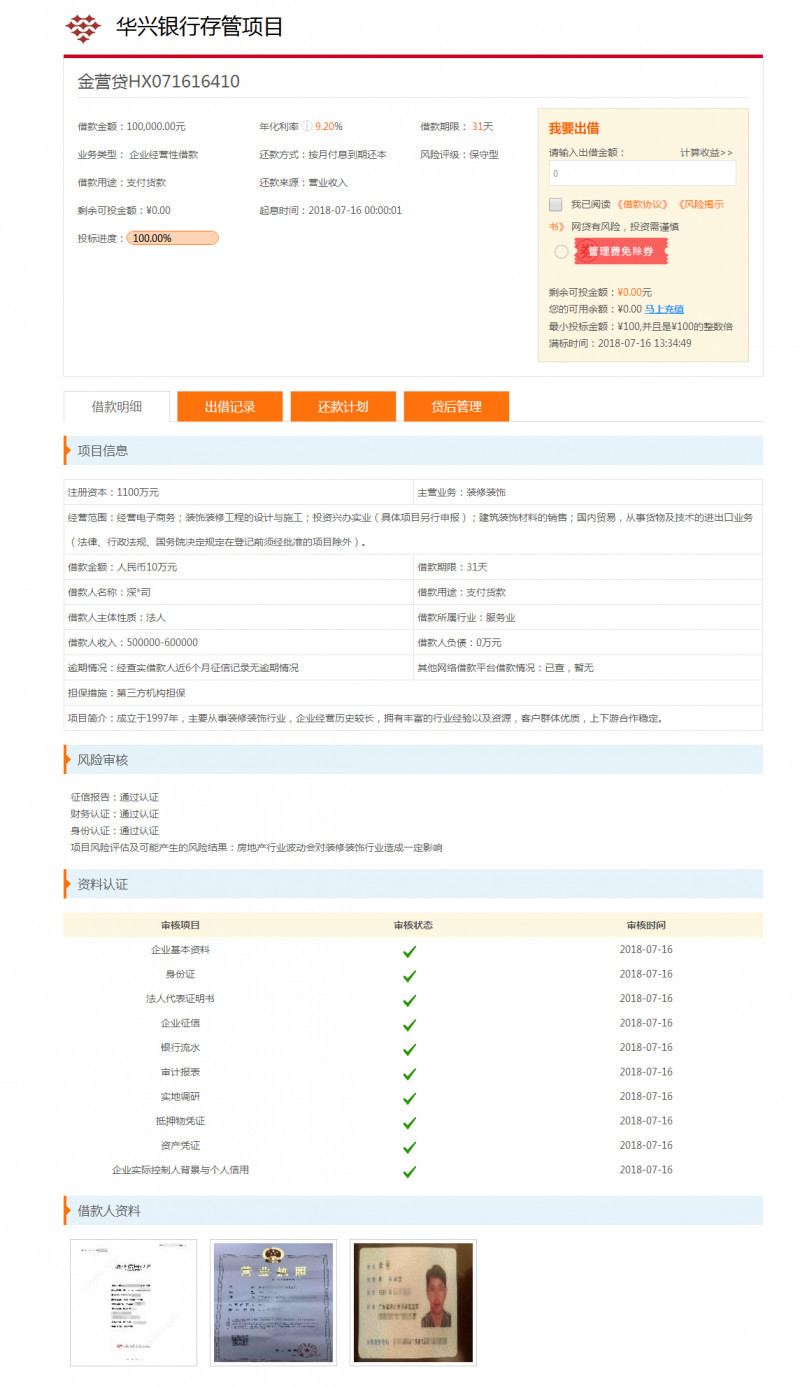Click the 借款期限 31天 value at top

tap(482, 127)
